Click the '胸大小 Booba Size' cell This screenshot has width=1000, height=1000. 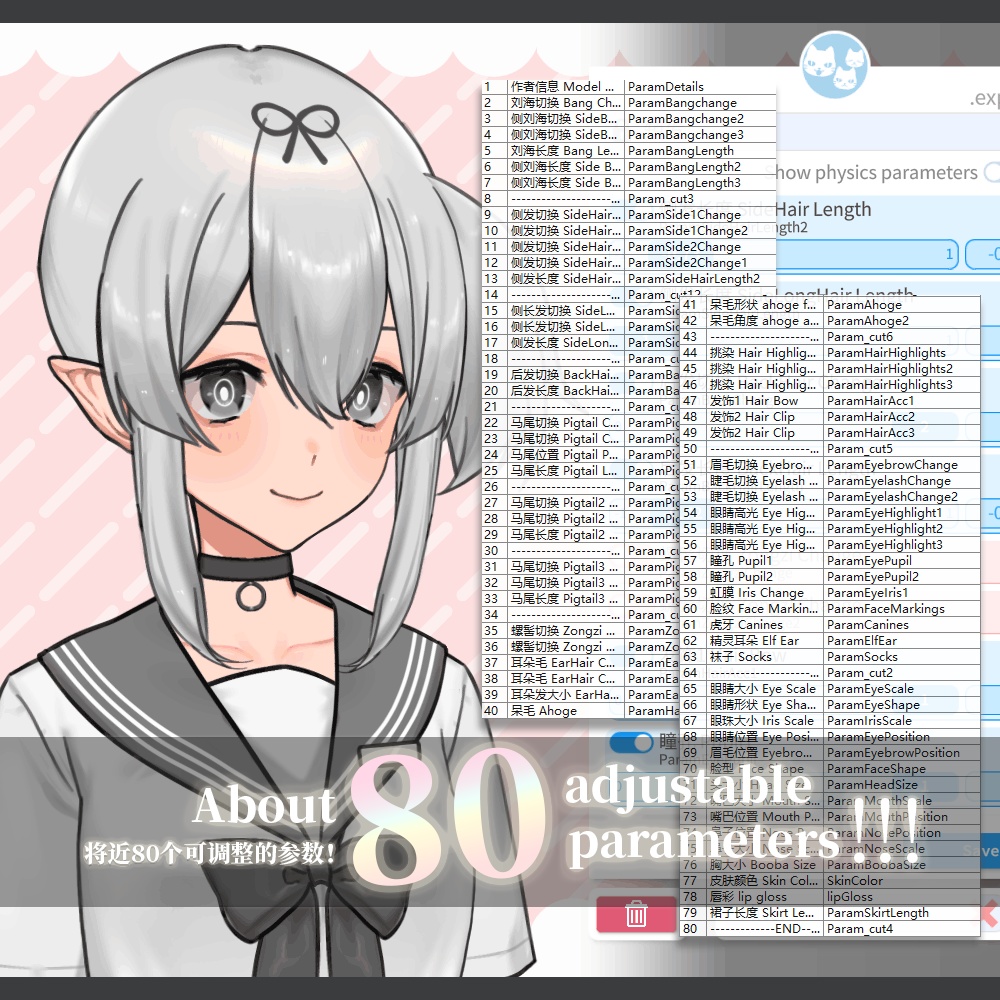tap(765, 865)
